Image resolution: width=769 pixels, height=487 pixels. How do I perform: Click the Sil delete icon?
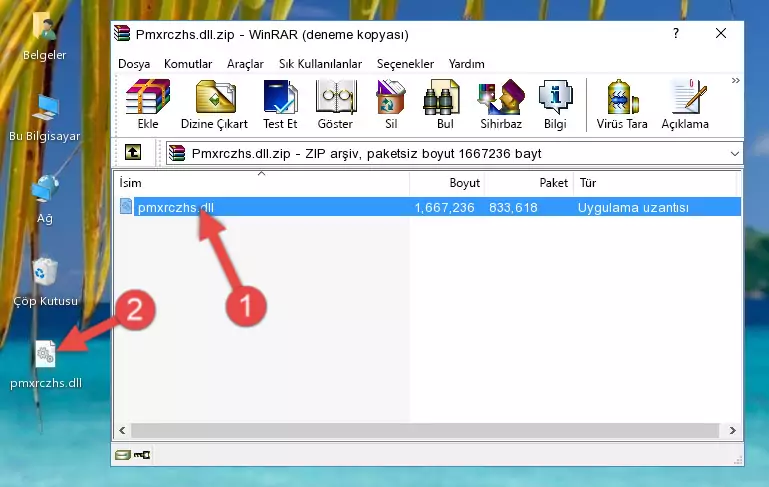coord(391,104)
